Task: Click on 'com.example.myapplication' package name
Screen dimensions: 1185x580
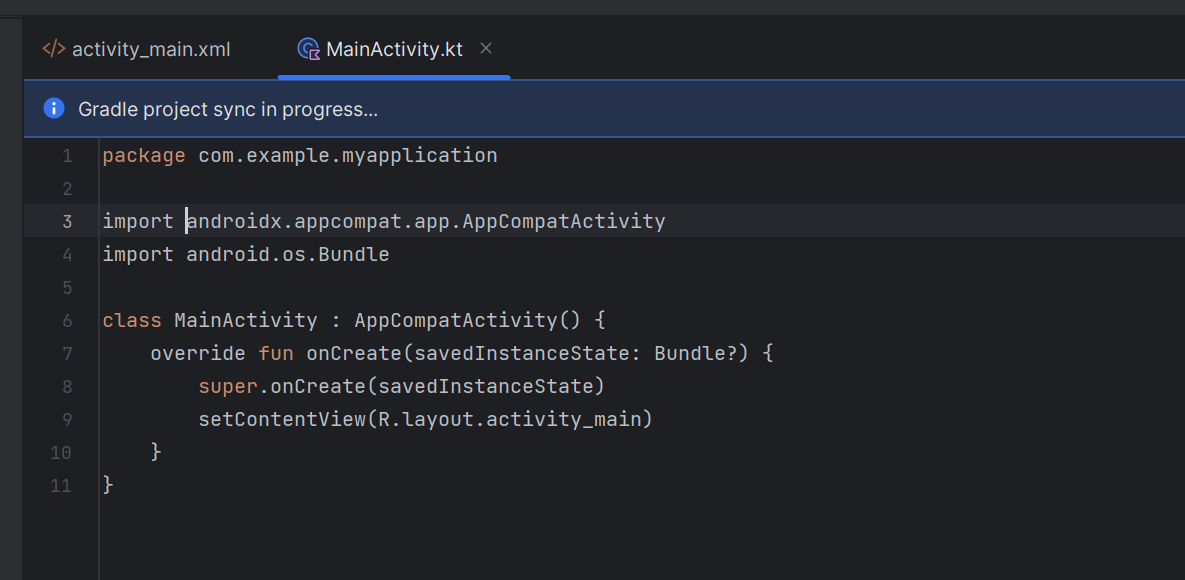Action: (x=347, y=156)
